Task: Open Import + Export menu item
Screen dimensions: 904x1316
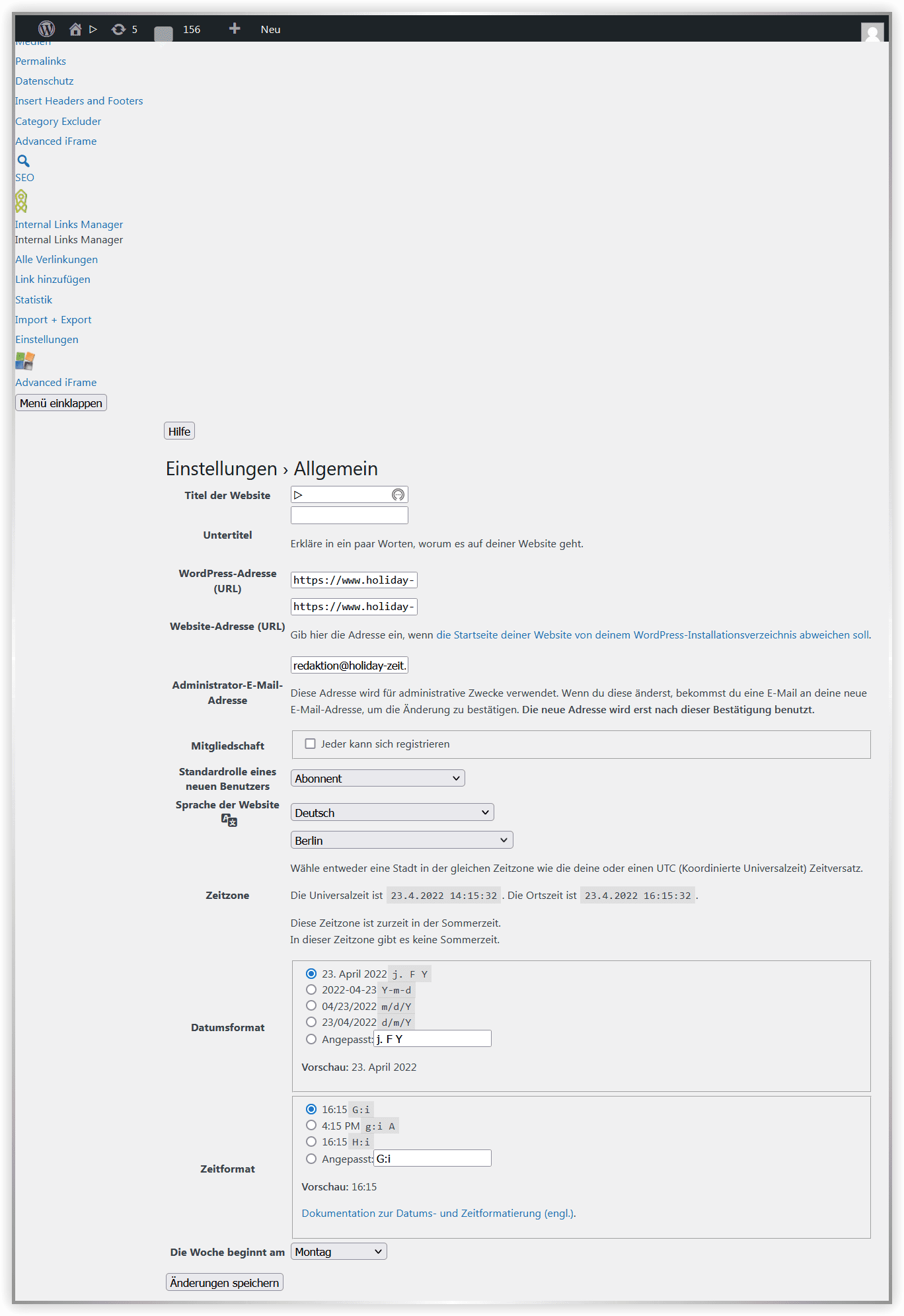Action: [x=53, y=319]
